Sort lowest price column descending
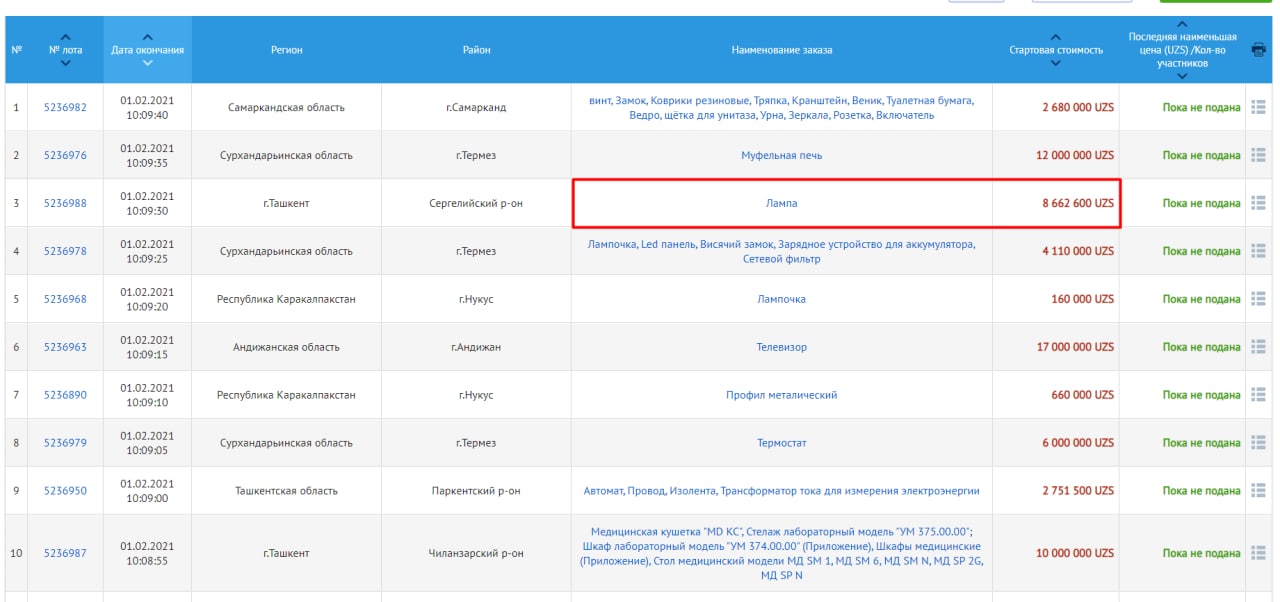1280x602 pixels. click(x=1182, y=76)
